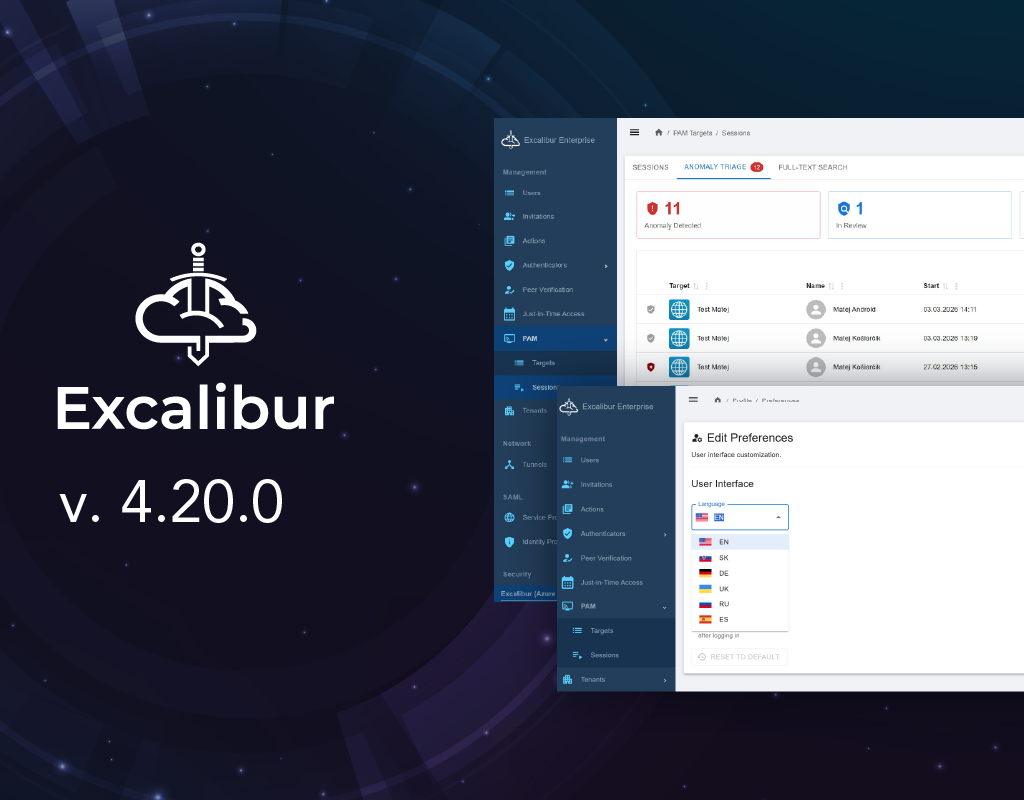Select the Targets icon under PAM

(x=578, y=631)
